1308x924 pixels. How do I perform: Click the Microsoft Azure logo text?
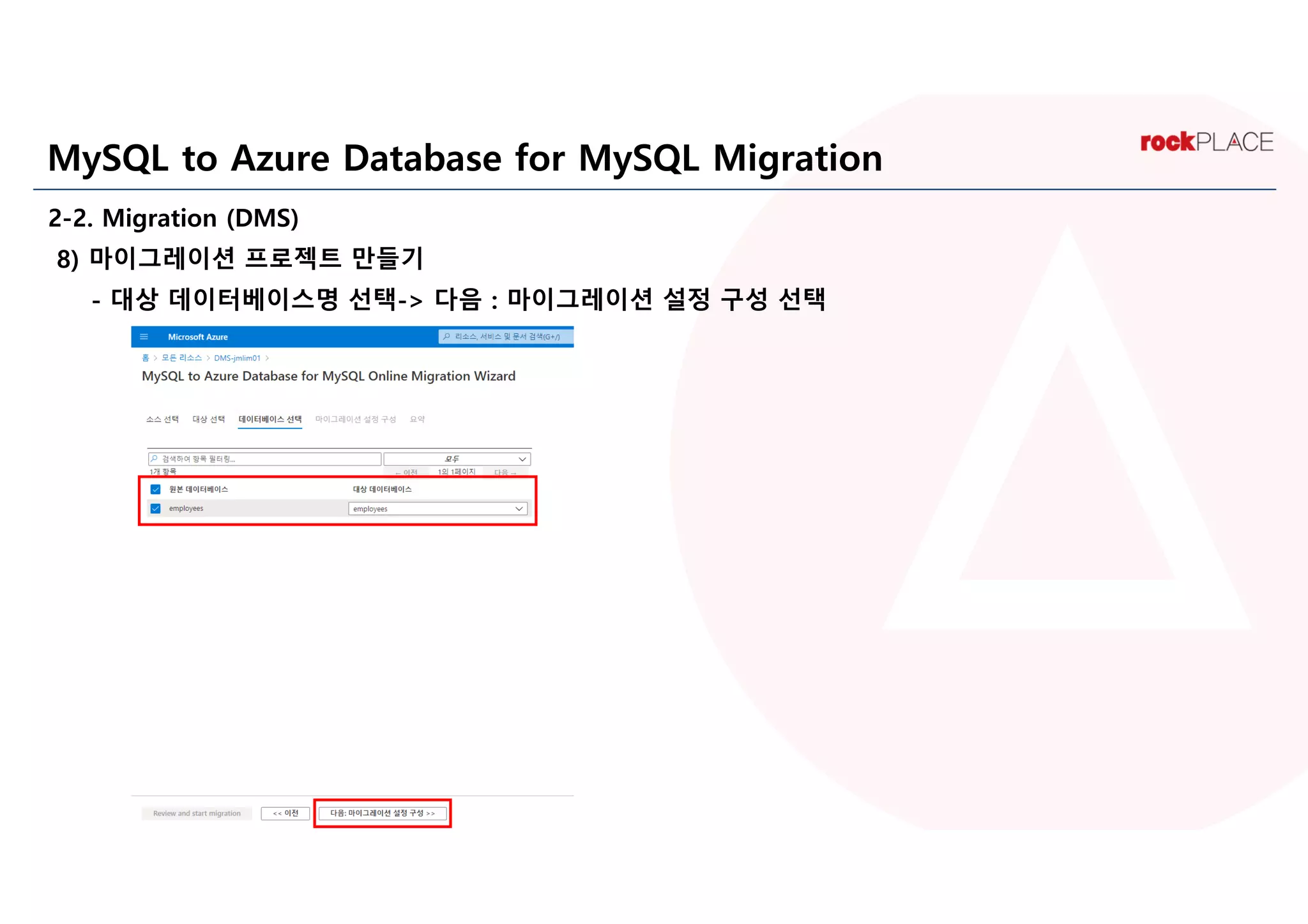pos(198,337)
